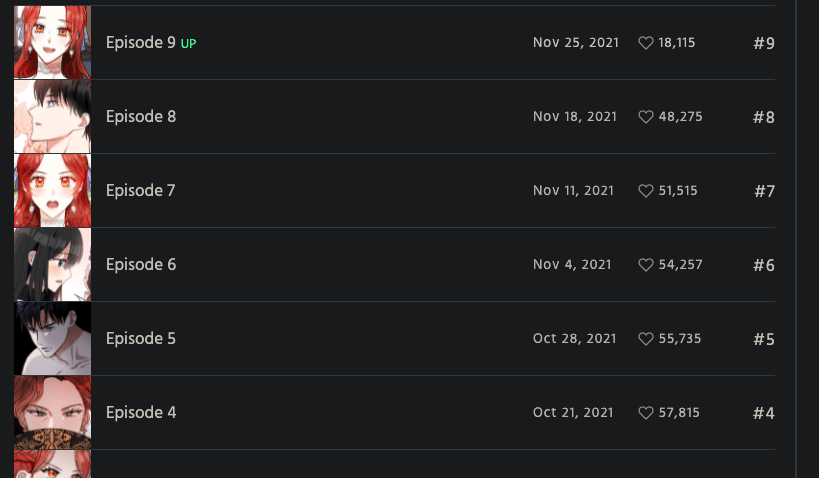This screenshot has height=478, width=819.
Task: Go to Episode 8 title
Action: 140,117
